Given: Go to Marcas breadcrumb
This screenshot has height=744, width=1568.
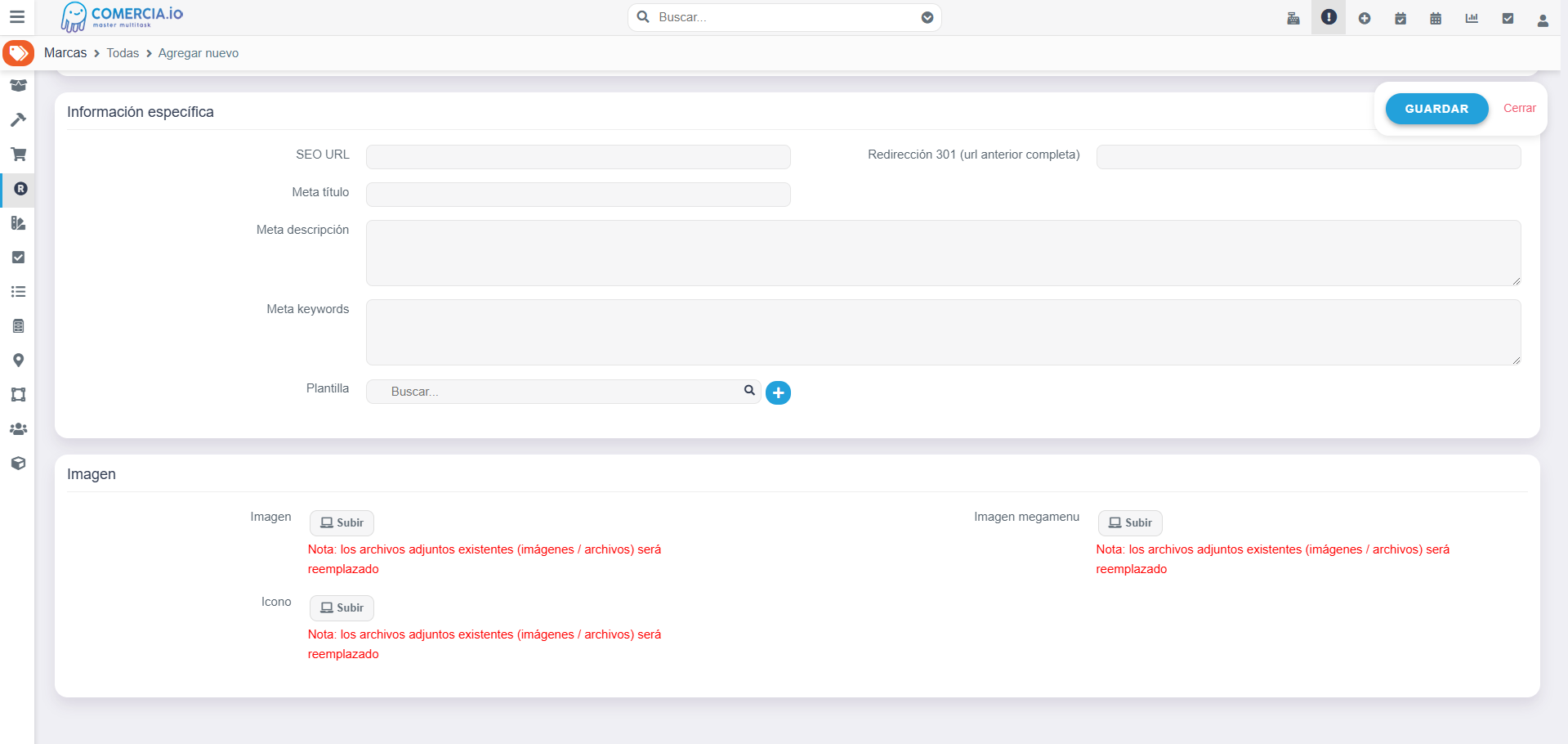Looking at the screenshot, I should [x=65, y=52].
